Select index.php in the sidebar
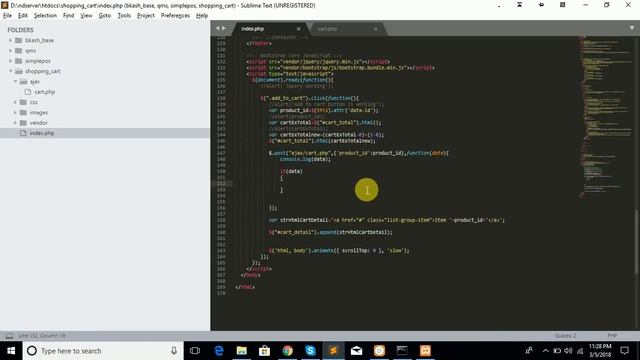This screenshot has height=360, width=640. pyautogui.click(x=105, y=133)
